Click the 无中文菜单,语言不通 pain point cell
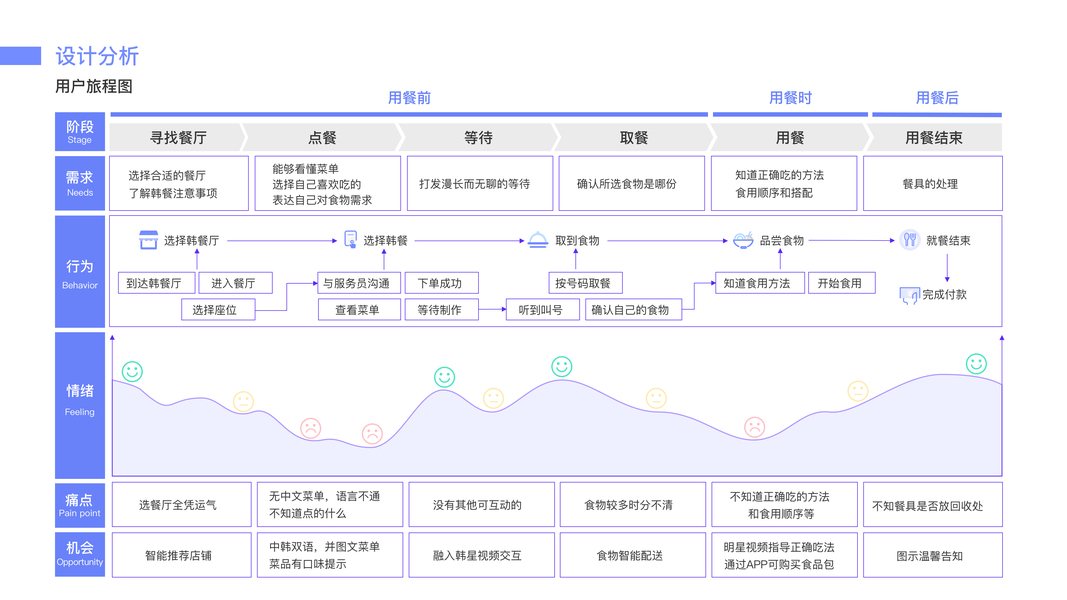 coord(330,505)
